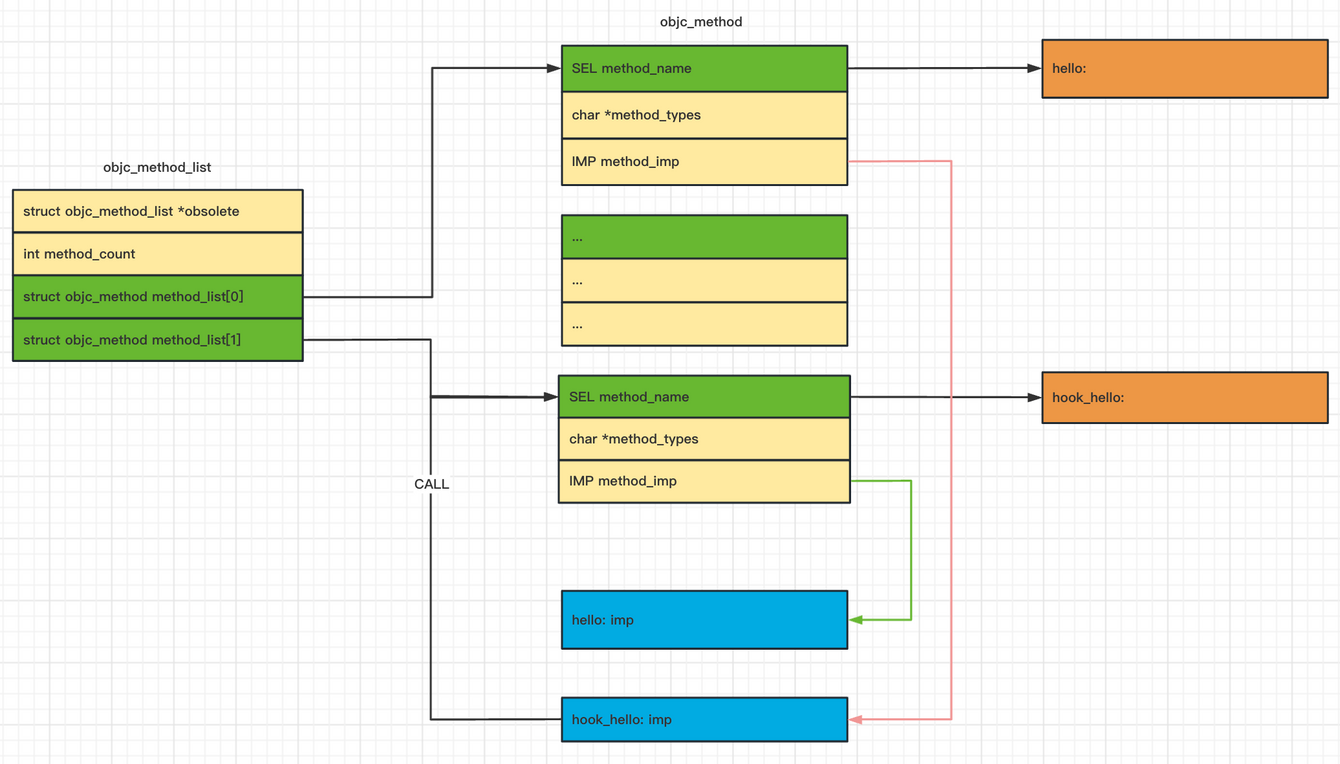Select the blue 'hello: imp' box
Image resolution: width=1340 pixels, height=764 pixels.
click(x=704, y=620)
